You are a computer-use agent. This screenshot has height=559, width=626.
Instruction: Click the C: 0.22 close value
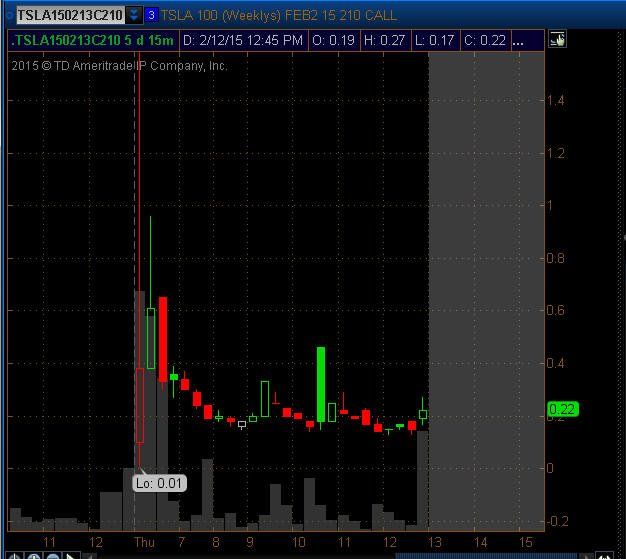pyautogui.click(x=485, y=40)
